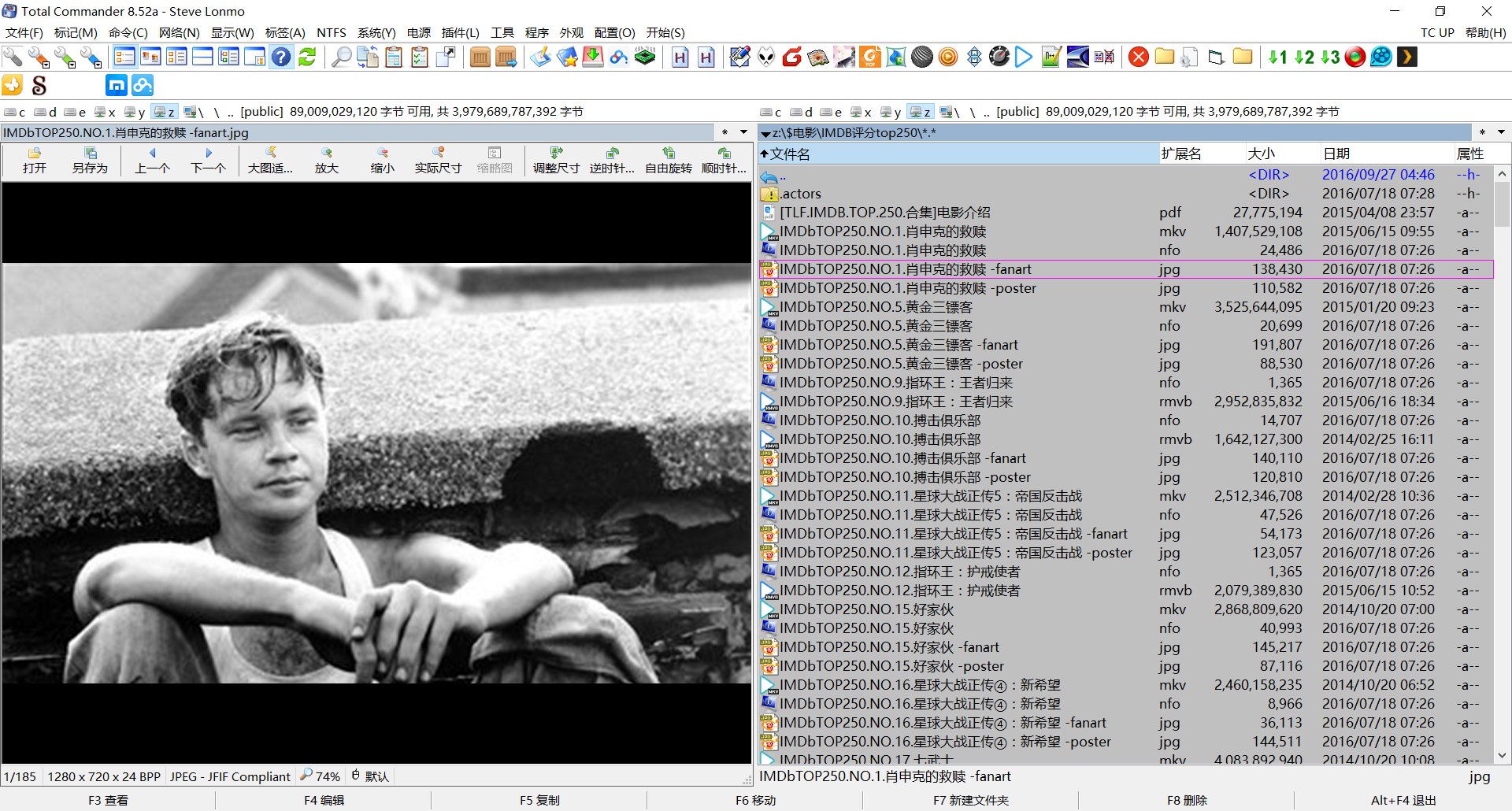Click the blue help question mark icon
The image size is (1512, 811).
click(281, 57)
